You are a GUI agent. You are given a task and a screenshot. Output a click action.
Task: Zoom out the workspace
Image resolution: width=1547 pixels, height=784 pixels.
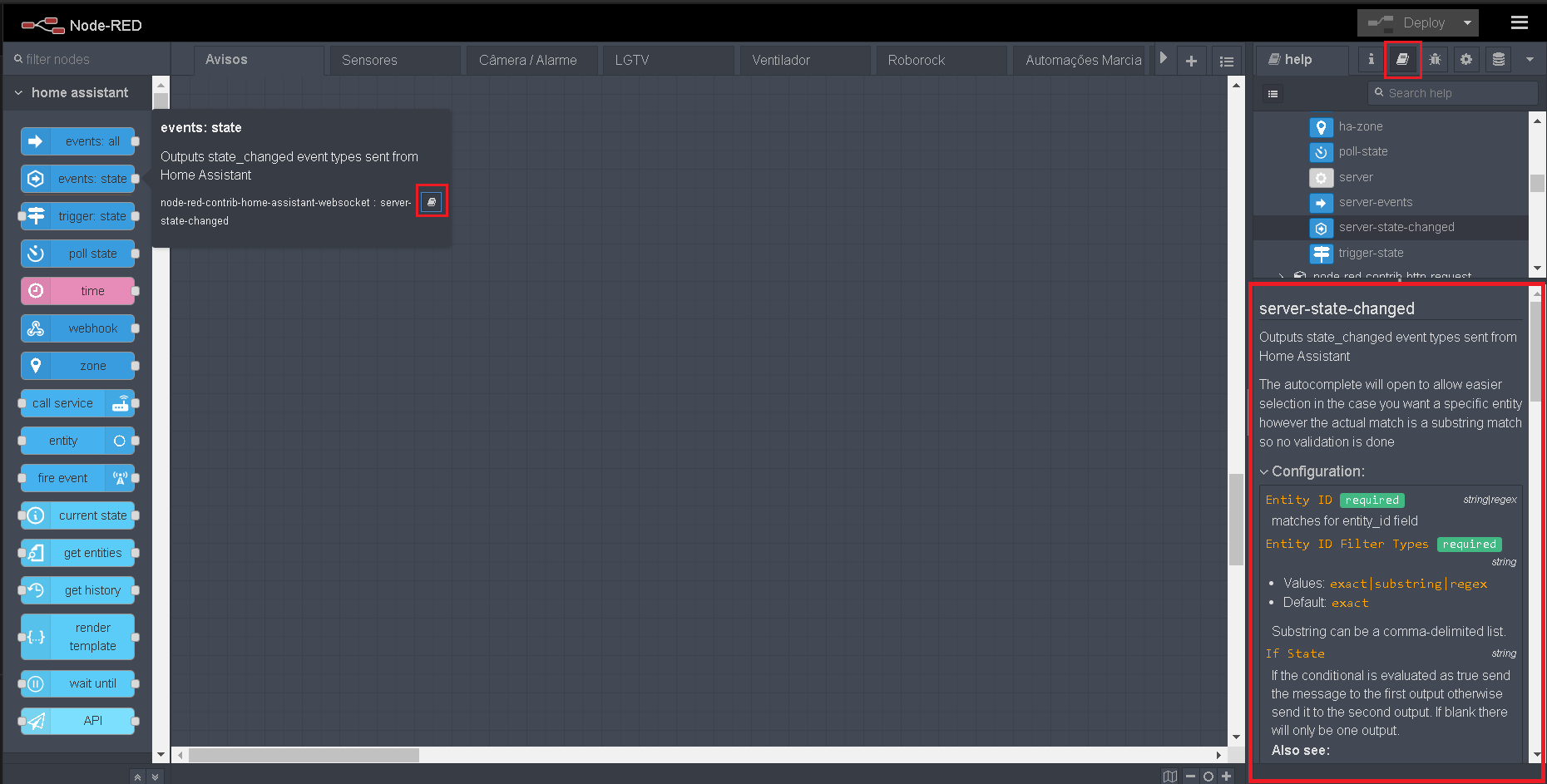point(1190,776)
